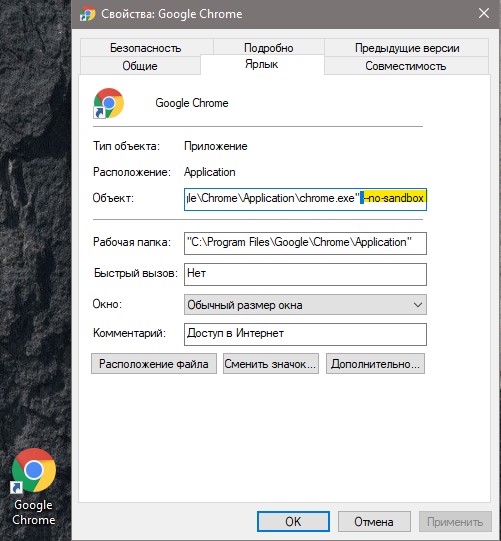Click in the Рабочая папка field
The image size is (501, 541).
pos(305,243)
